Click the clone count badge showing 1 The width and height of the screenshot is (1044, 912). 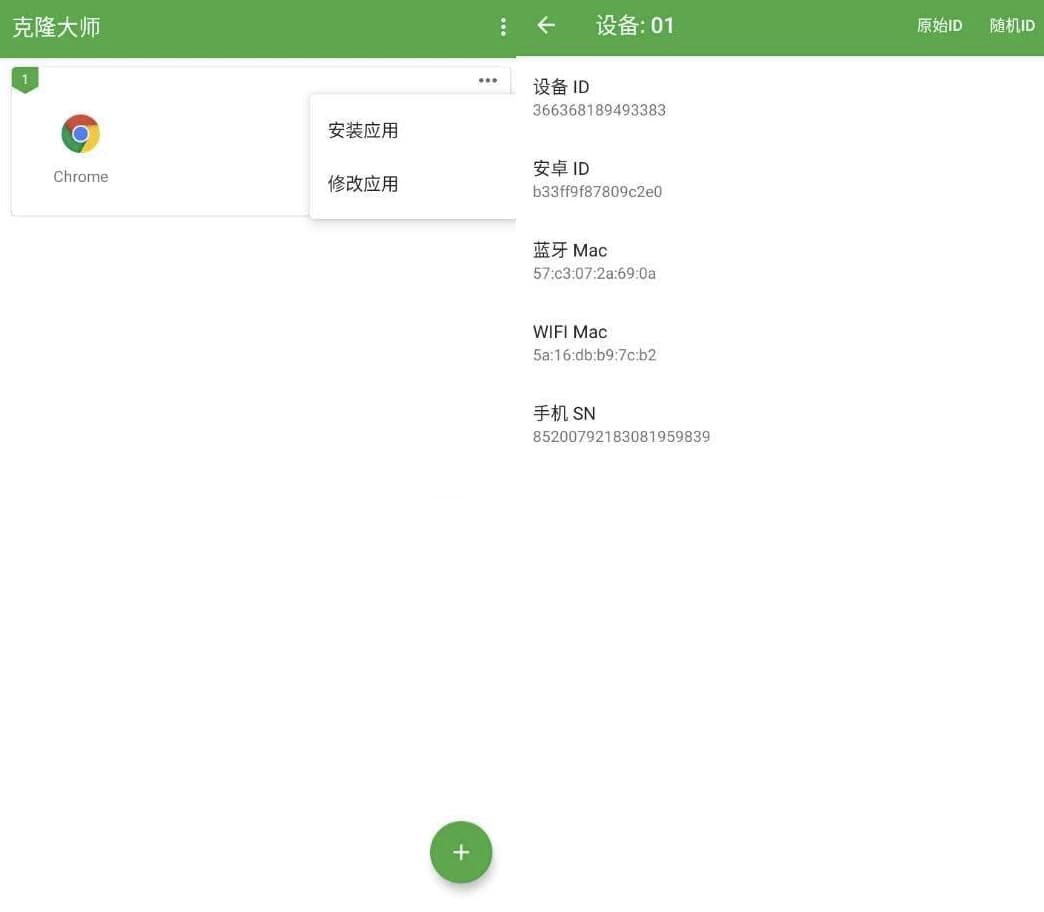25,79
